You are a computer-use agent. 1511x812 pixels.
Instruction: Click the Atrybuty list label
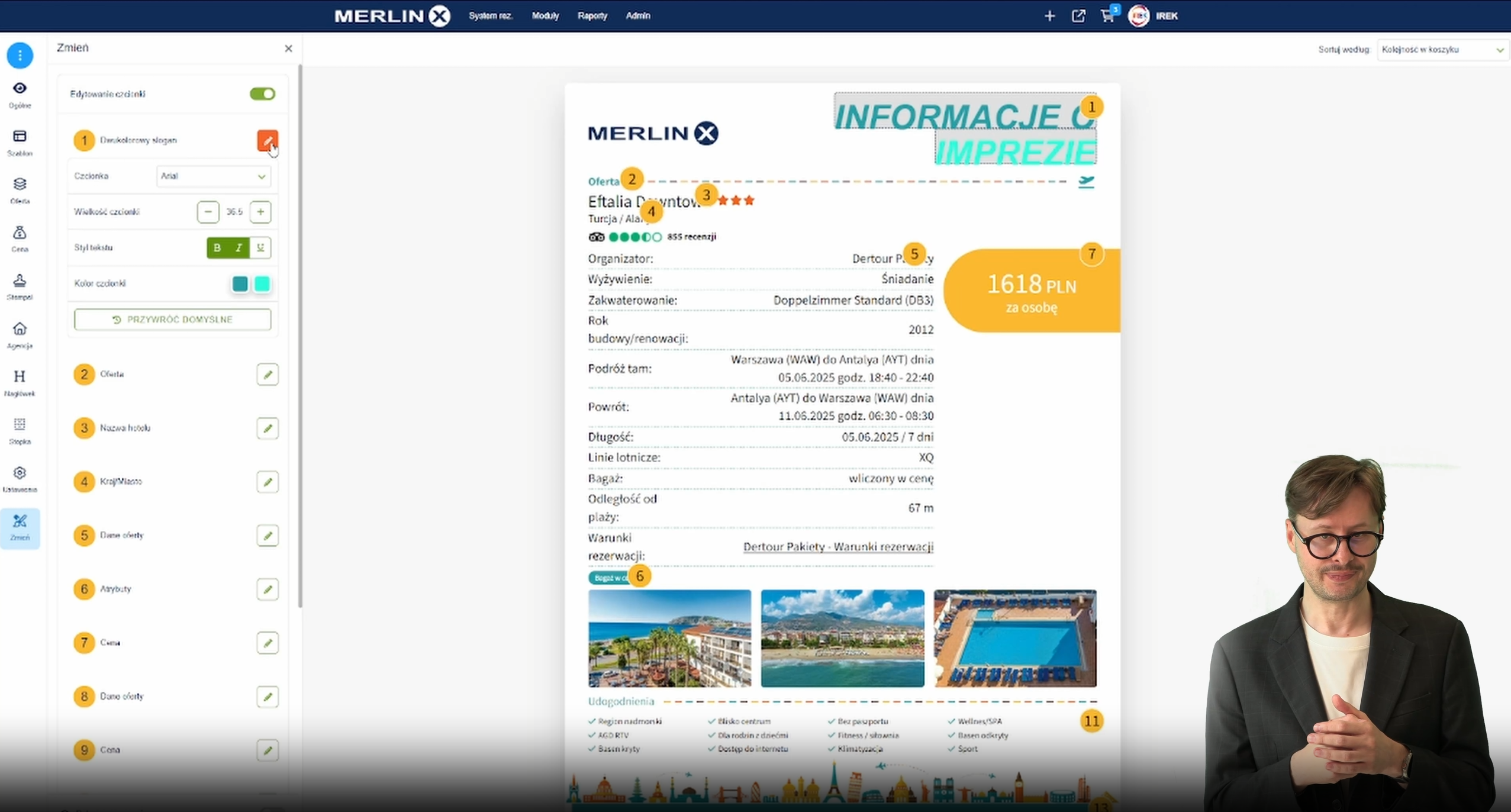tap(115, 589)
